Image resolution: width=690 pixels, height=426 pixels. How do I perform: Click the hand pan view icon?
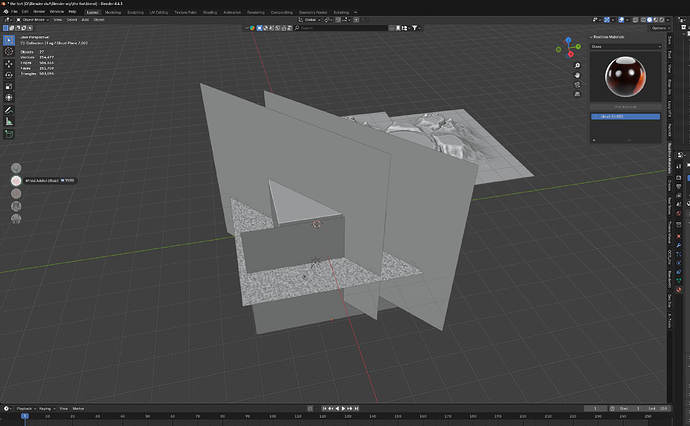577,75
